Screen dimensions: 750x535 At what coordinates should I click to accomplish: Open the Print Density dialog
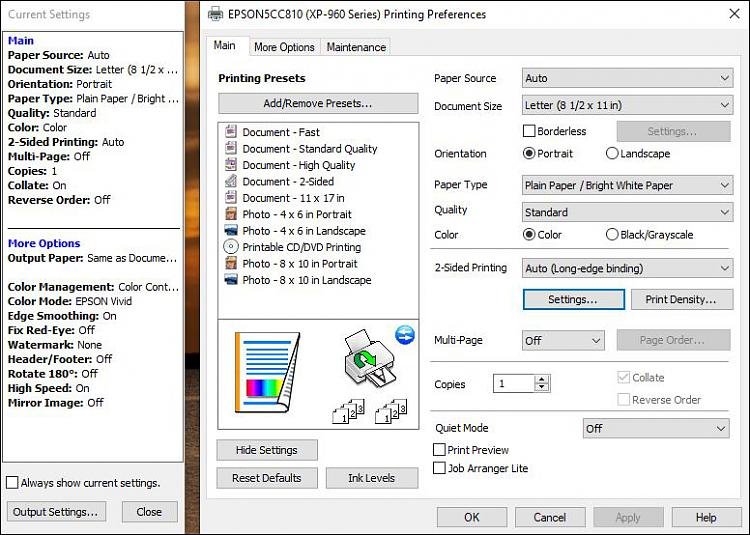click(682, 299)
